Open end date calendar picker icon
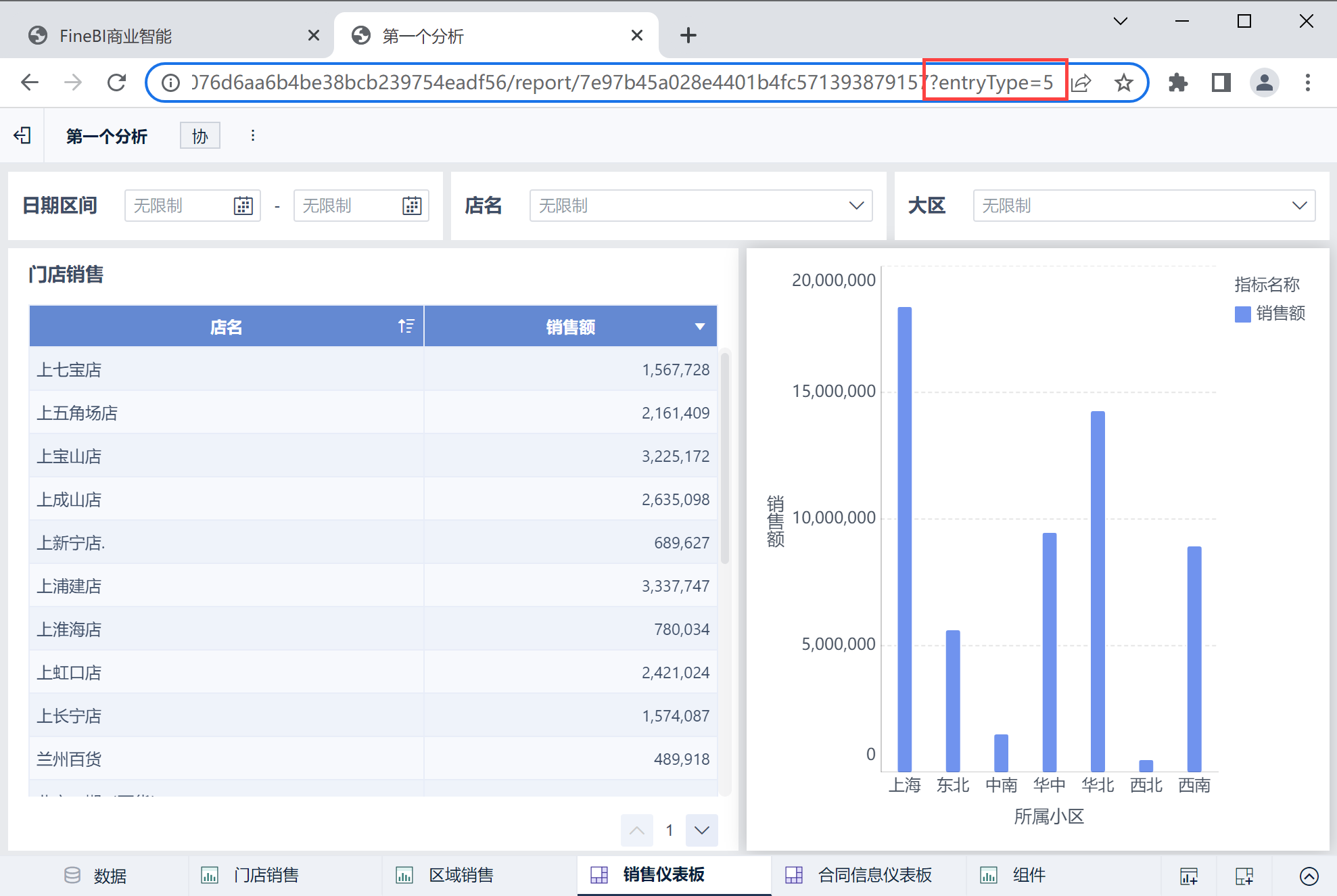The height and width of the screenshot is (896, 1337). coord(412,206)
